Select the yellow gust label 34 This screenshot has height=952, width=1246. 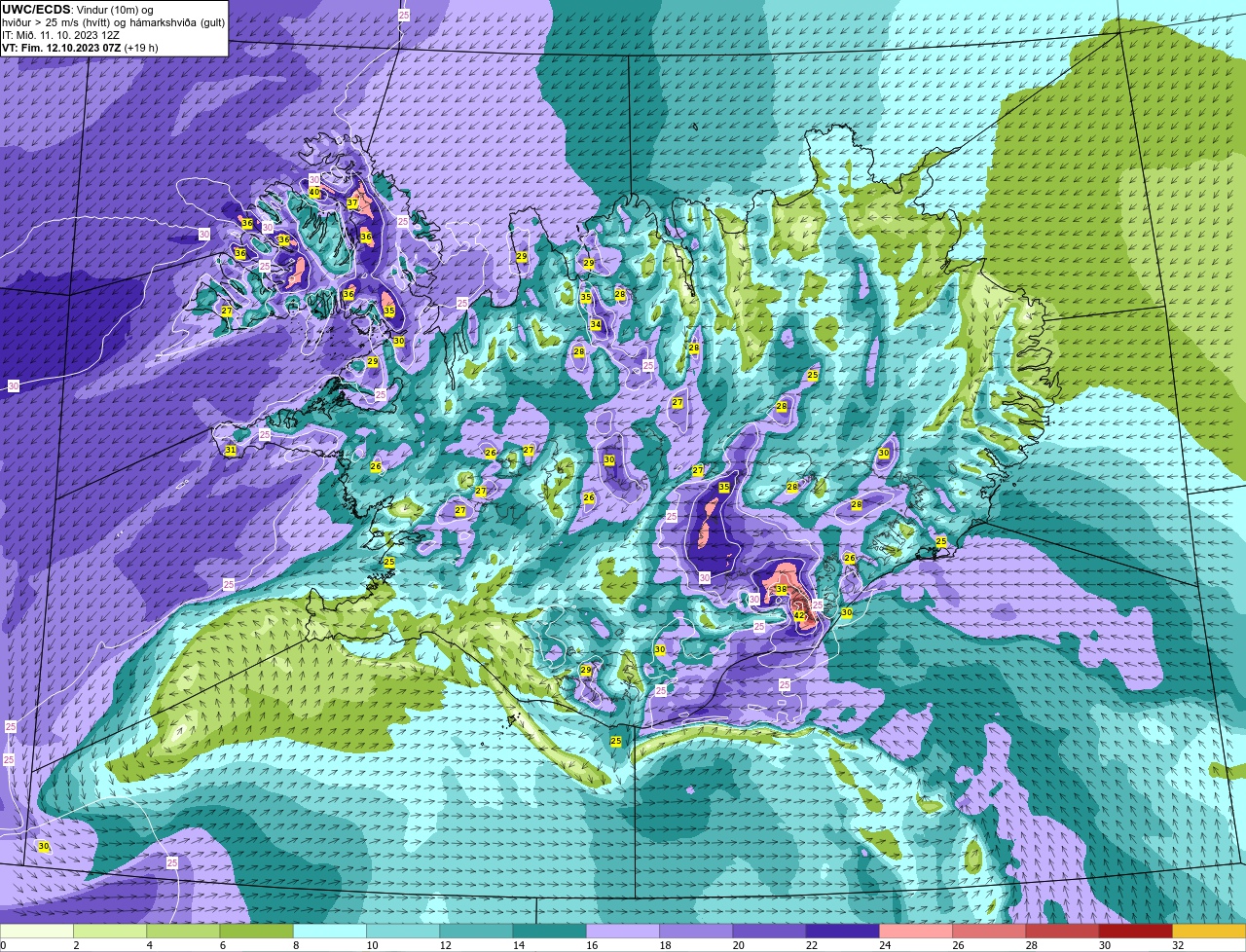596,325
